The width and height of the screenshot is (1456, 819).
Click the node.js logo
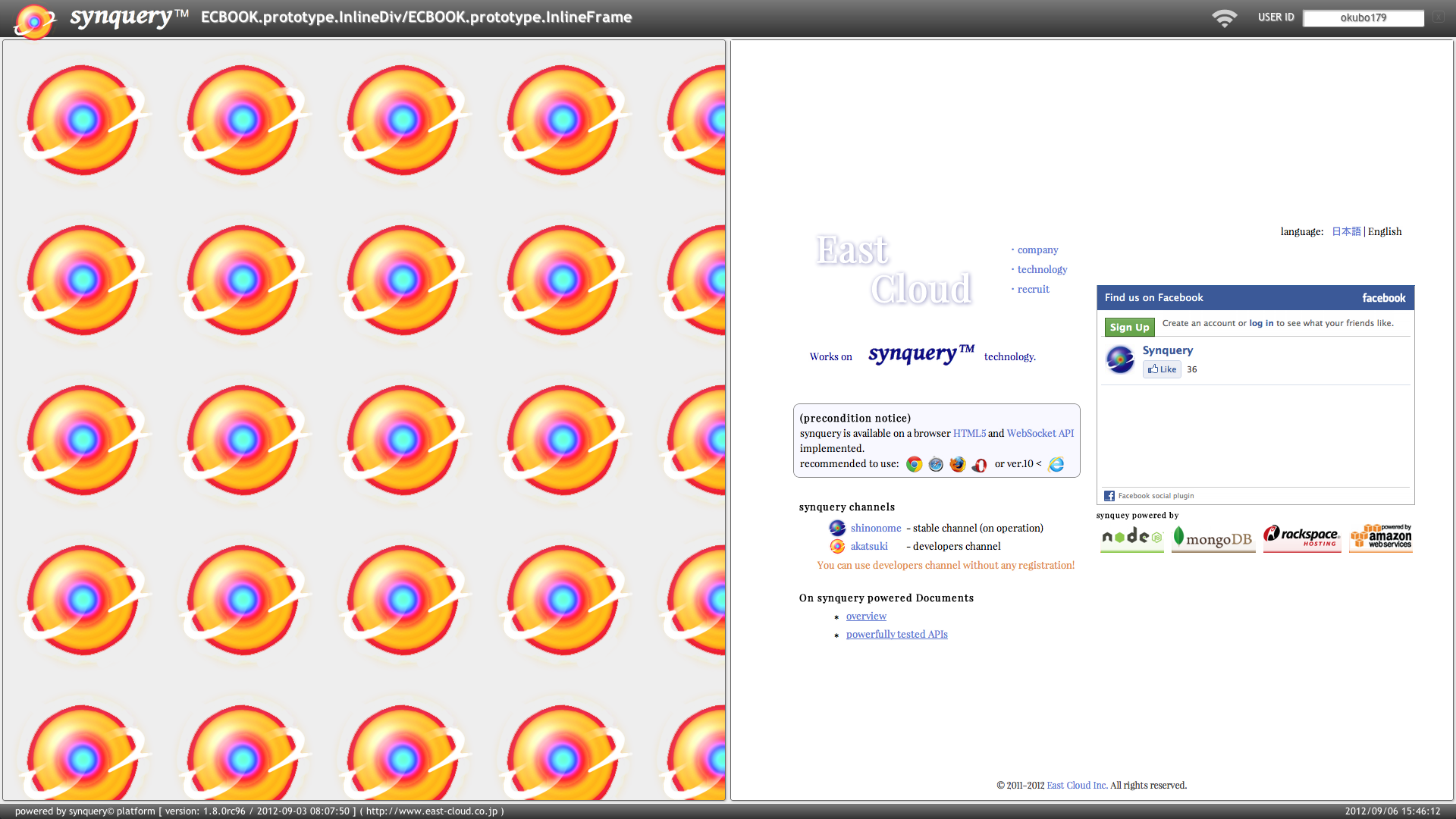1131,538
